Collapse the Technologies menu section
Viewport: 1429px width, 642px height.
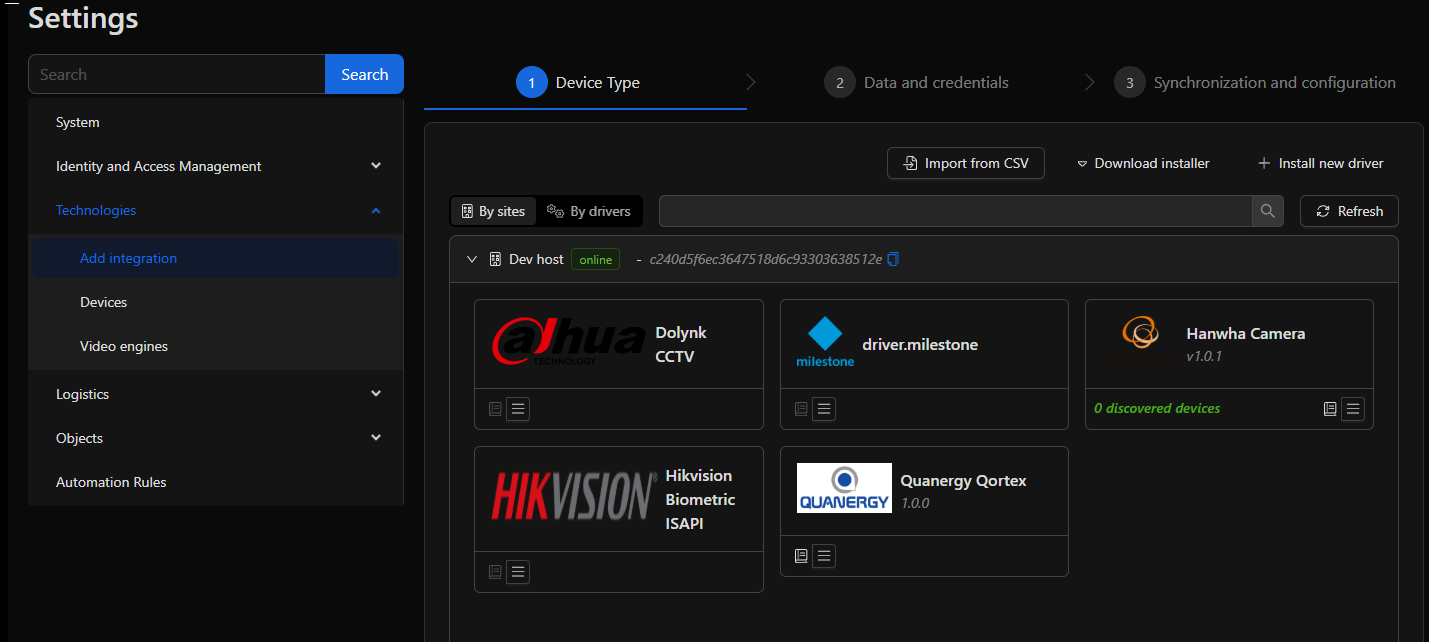[x=376, y=210]
